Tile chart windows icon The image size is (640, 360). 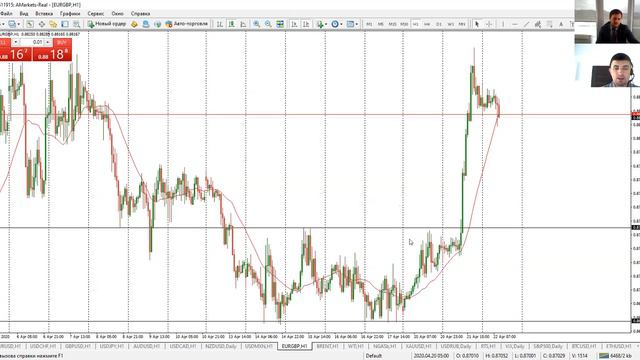coord(280,24)
